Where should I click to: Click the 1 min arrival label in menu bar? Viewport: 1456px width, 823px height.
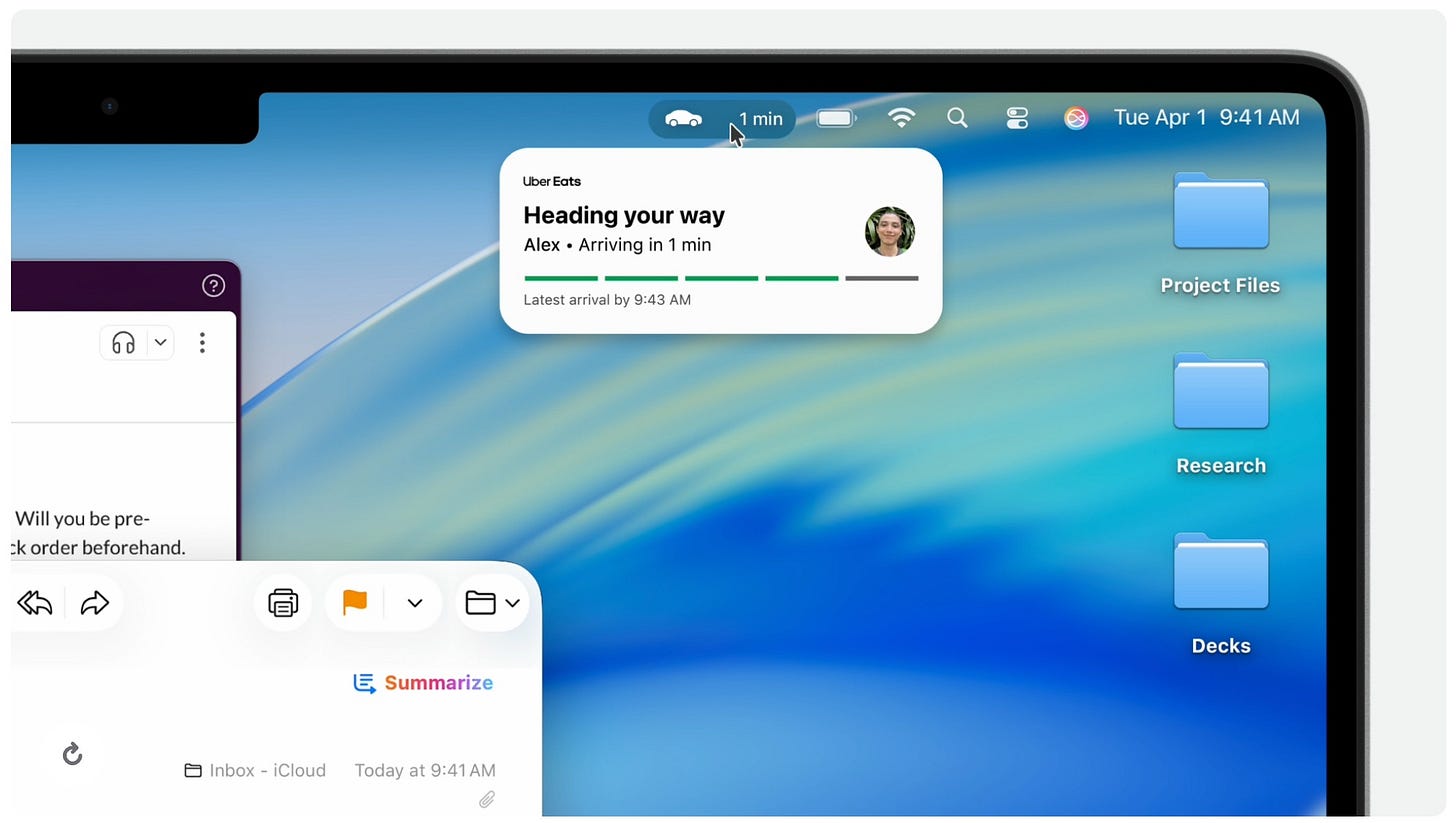click(x=761, y=119)
